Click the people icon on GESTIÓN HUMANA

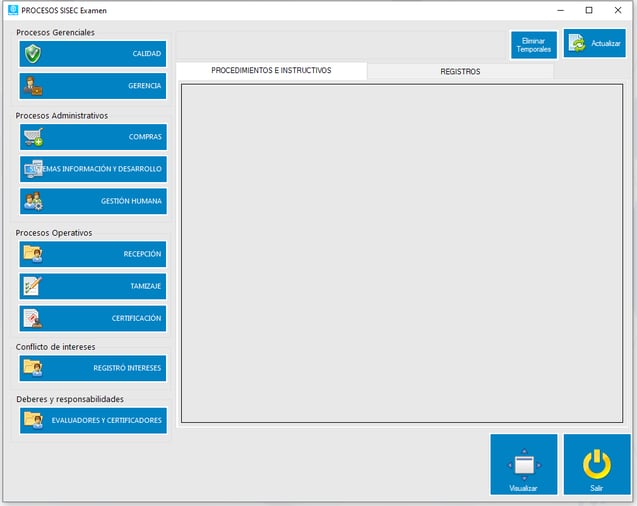coord(34,201)
